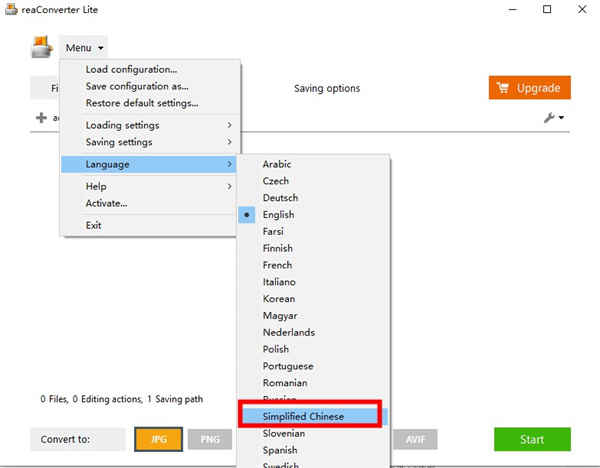
Task: Open the Language submenu item
Action: coord(148,164)
